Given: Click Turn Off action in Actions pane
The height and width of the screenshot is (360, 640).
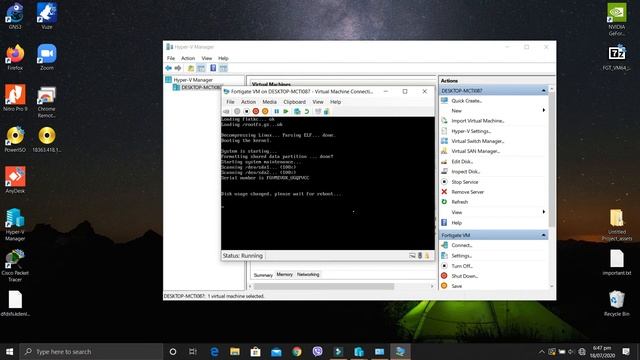Looking at the screenshot, I should (462, 266).
